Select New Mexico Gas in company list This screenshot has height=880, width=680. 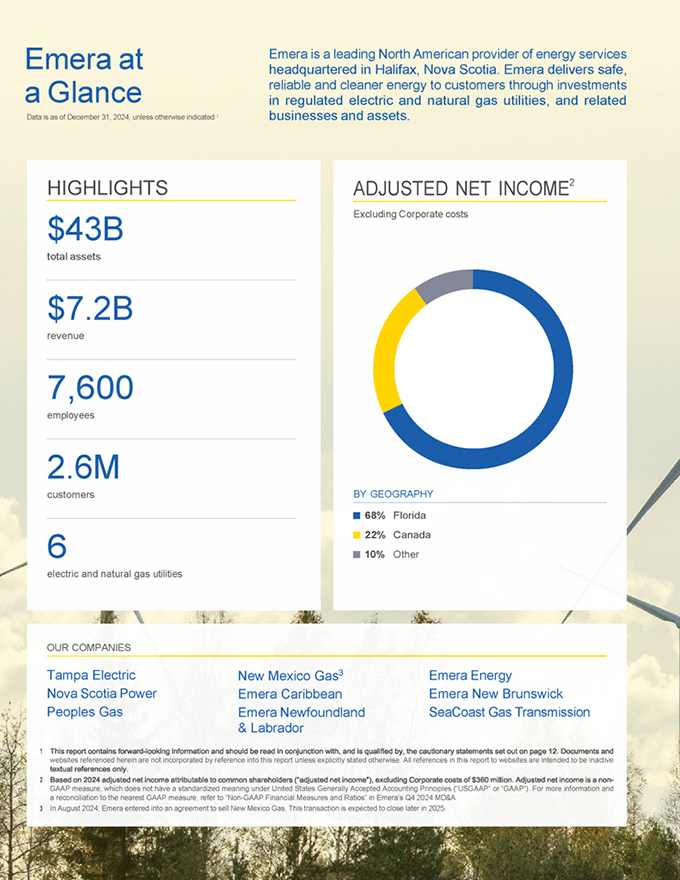click(x=290, y=676)
